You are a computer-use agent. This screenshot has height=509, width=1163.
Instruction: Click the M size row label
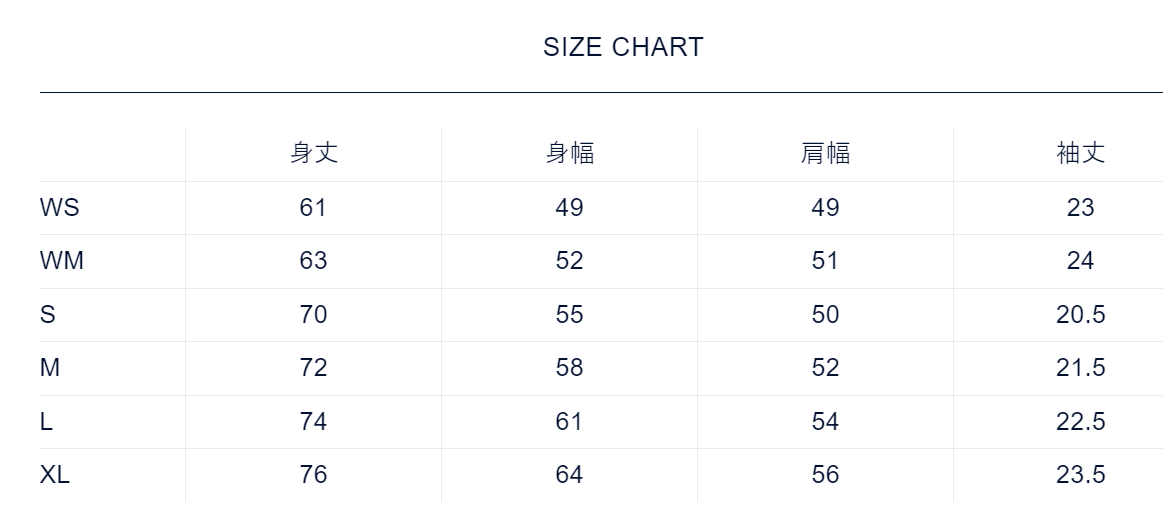[50, 368]
